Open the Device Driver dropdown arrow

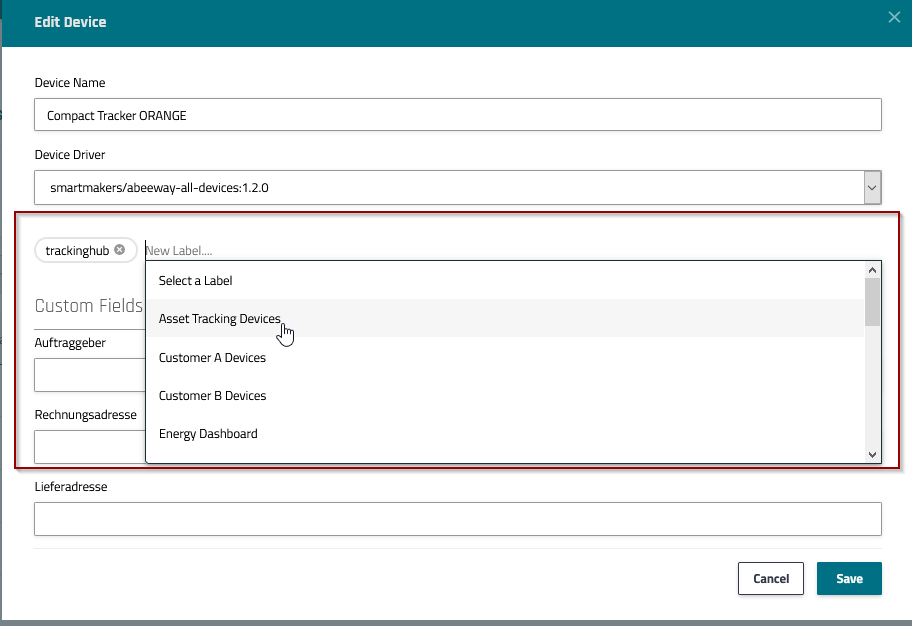coord(872,187)
